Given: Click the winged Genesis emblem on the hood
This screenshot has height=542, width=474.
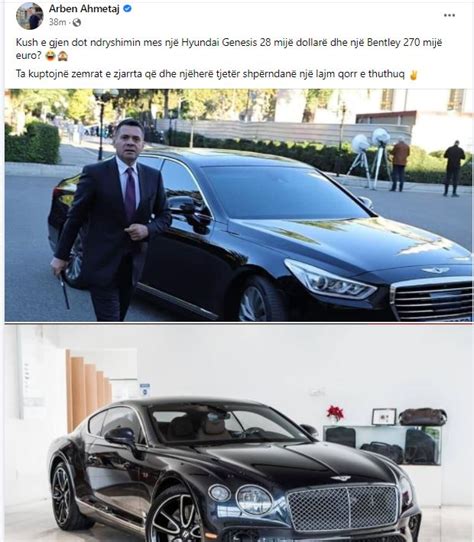Looking at the screenshot, I should click(x=435, y=270).
